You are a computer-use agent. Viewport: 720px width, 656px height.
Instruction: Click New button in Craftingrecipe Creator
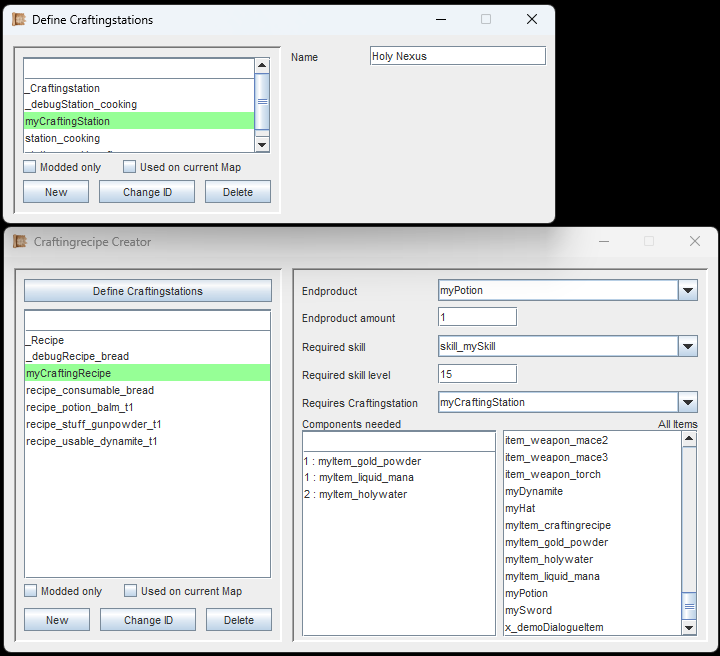57,620
